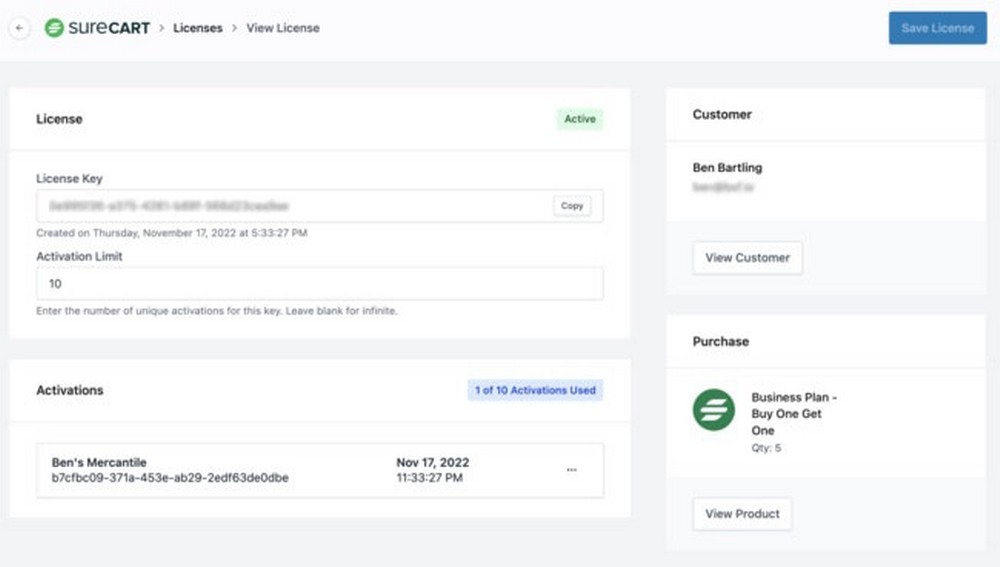Click the 11:33:27 PM activation time
Image resolution: width=1000 pixels, height=567 pixels.
(429, 478)
